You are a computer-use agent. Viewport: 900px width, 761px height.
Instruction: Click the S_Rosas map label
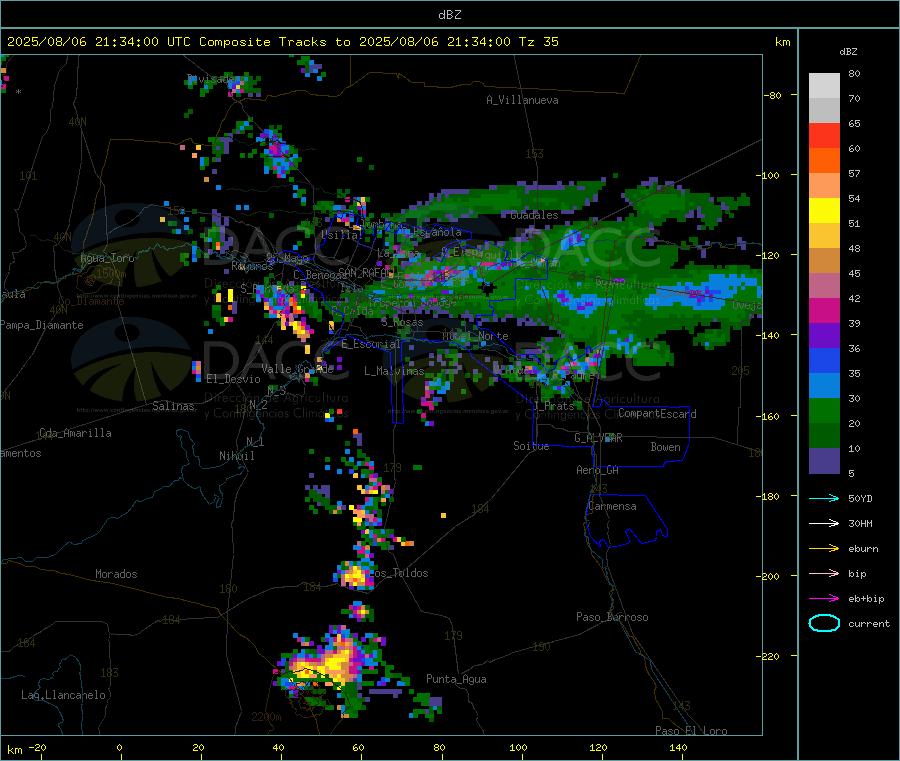tap(402, 323)
